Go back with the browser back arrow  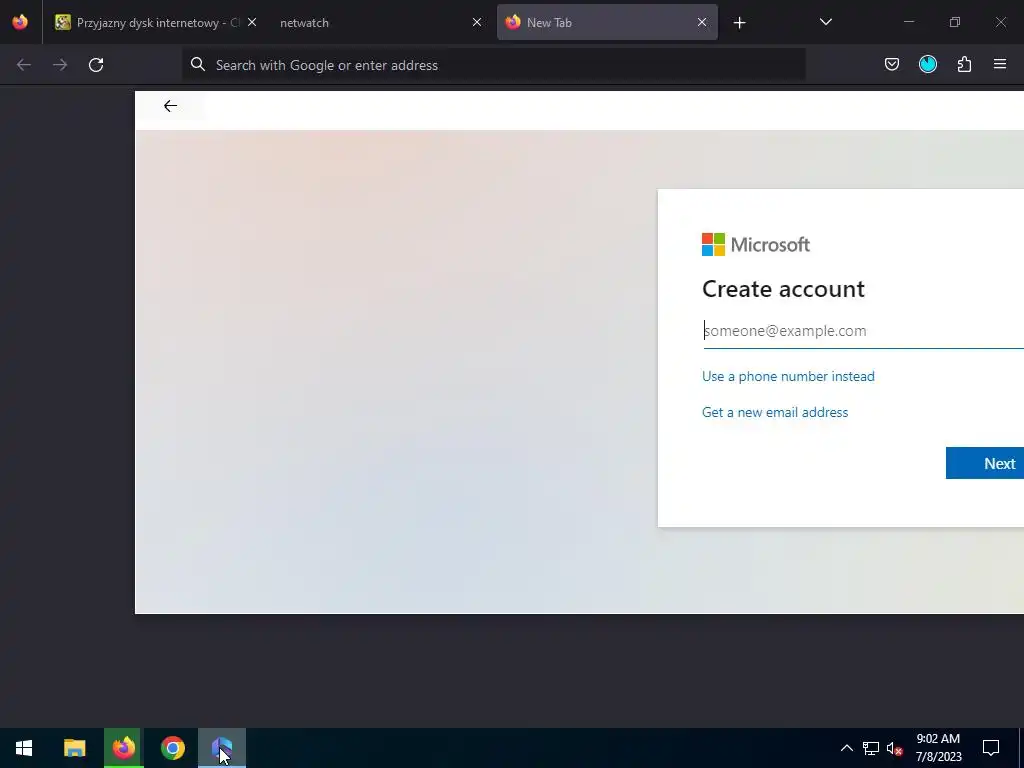[x=24, y=65]
